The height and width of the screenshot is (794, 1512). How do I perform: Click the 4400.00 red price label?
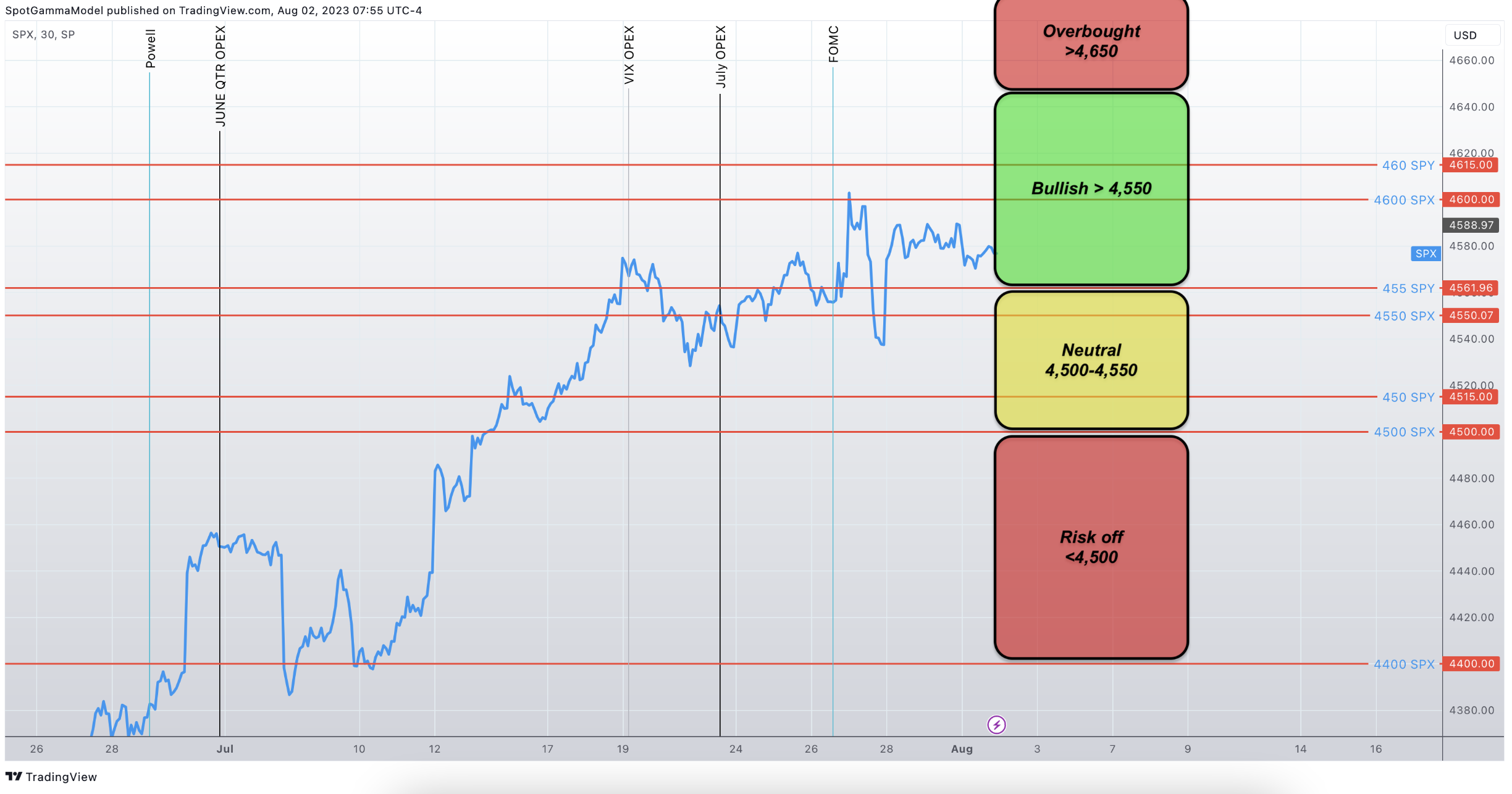(1471, 664)
